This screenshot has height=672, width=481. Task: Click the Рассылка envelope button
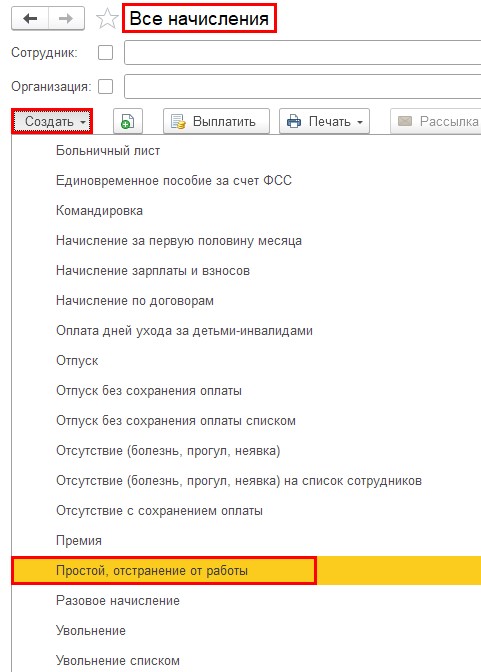436,121
